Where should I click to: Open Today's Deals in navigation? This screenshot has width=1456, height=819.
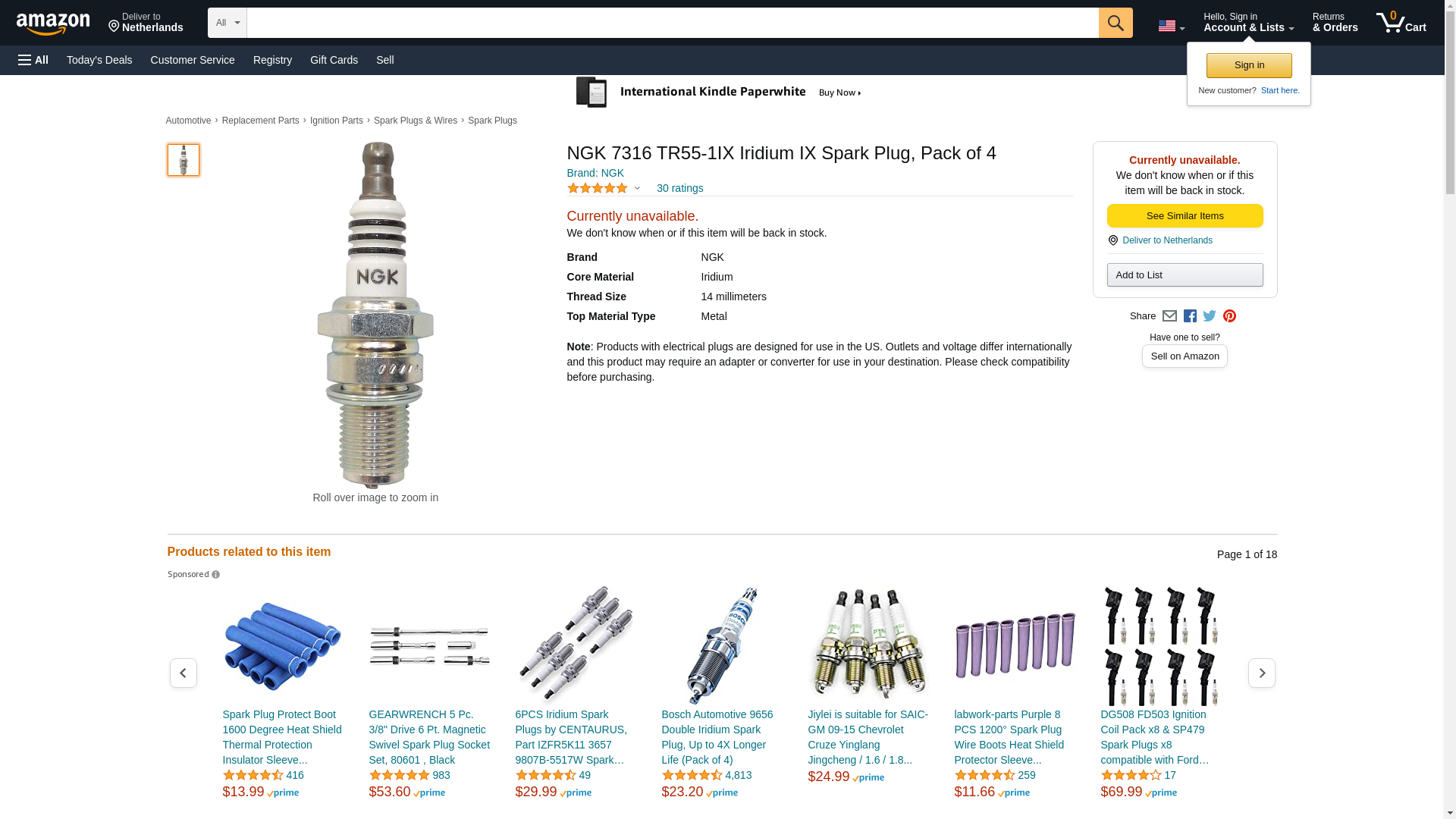coord(99,60)
